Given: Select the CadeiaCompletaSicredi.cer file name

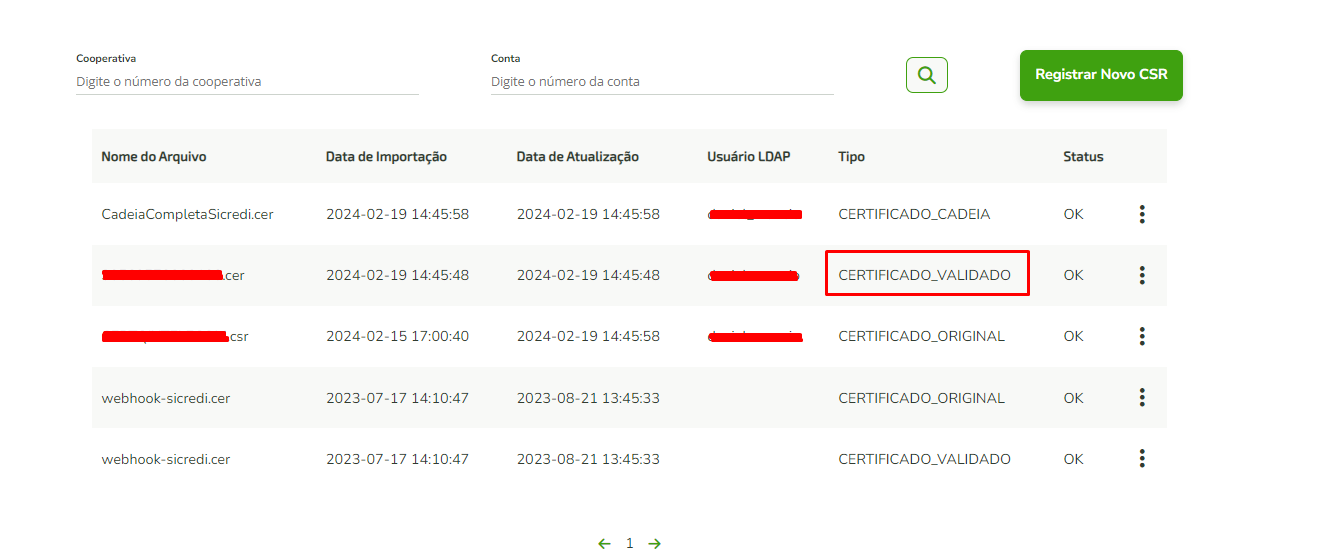Looking at the screenshot, I should tap(187, 214).
